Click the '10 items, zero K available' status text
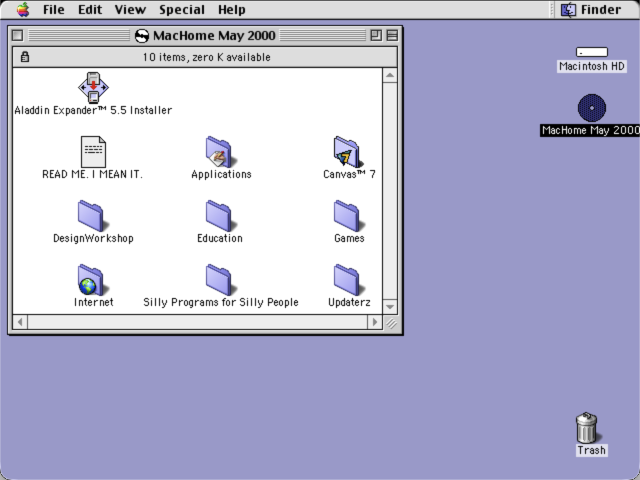The width and height of the screenshot is (640, 480). tap(207, 57)
